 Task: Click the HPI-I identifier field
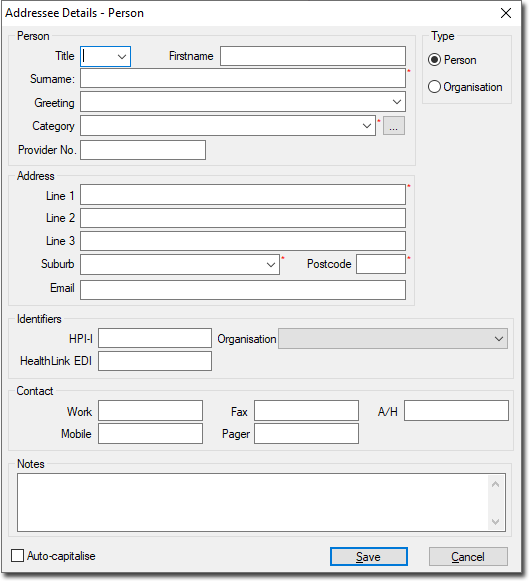pyautogui.click(x=155, y=338)
